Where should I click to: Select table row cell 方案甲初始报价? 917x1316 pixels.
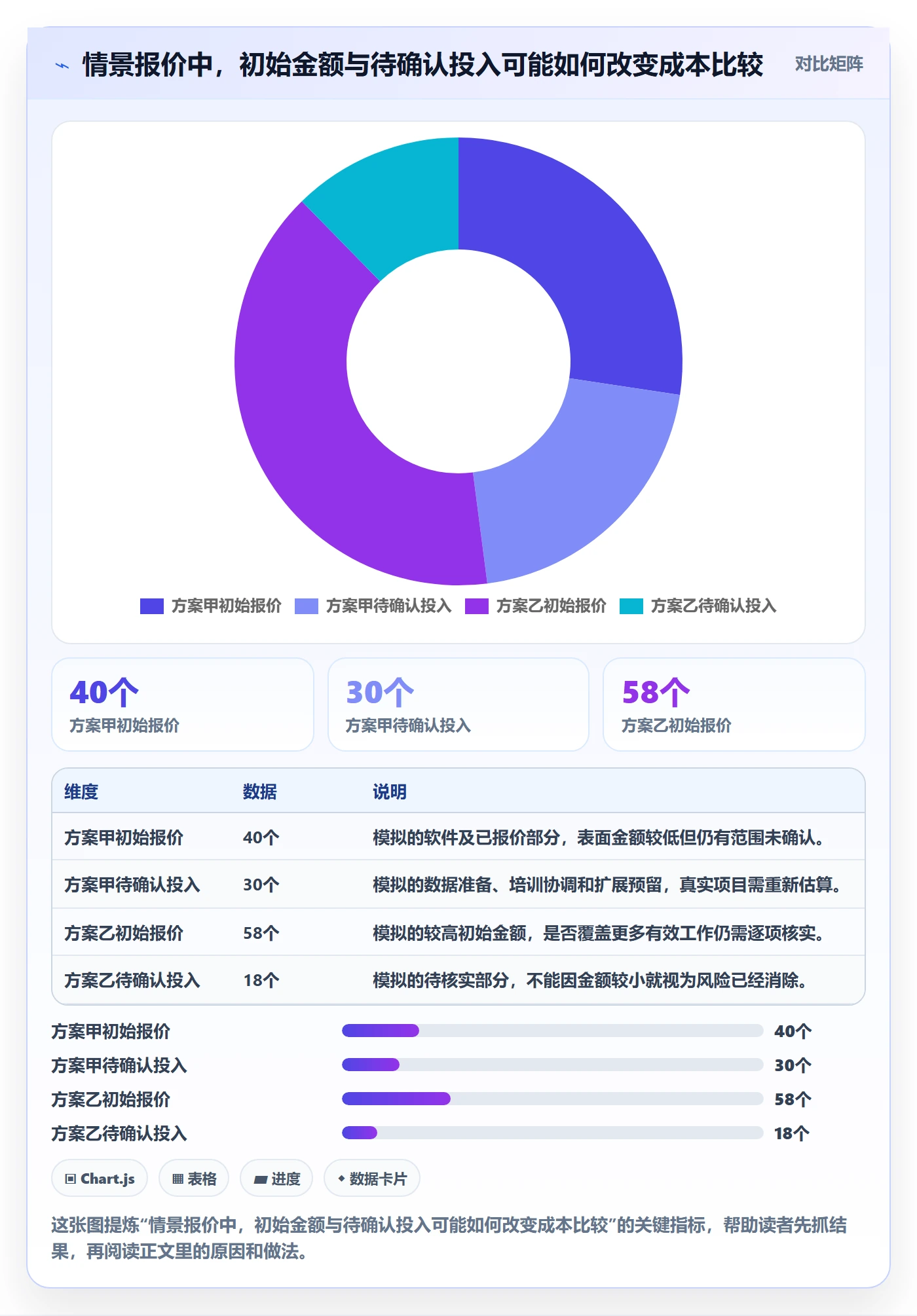pyautogui.click(x=124, y=837)
